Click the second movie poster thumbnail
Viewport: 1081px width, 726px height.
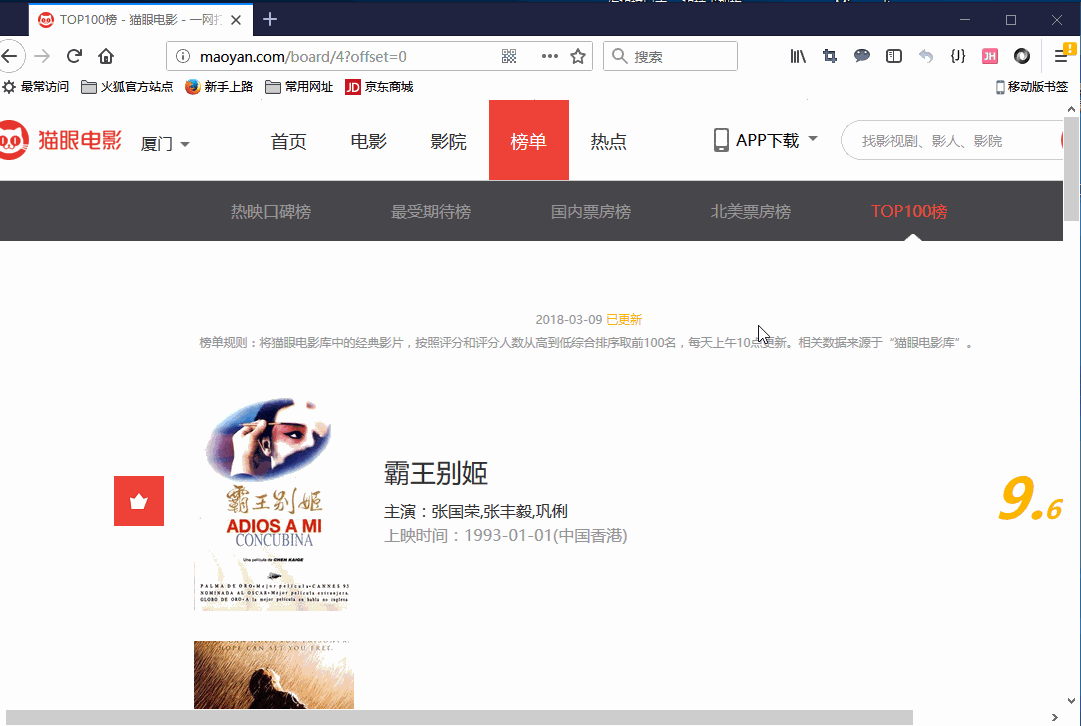pos(274,675)
